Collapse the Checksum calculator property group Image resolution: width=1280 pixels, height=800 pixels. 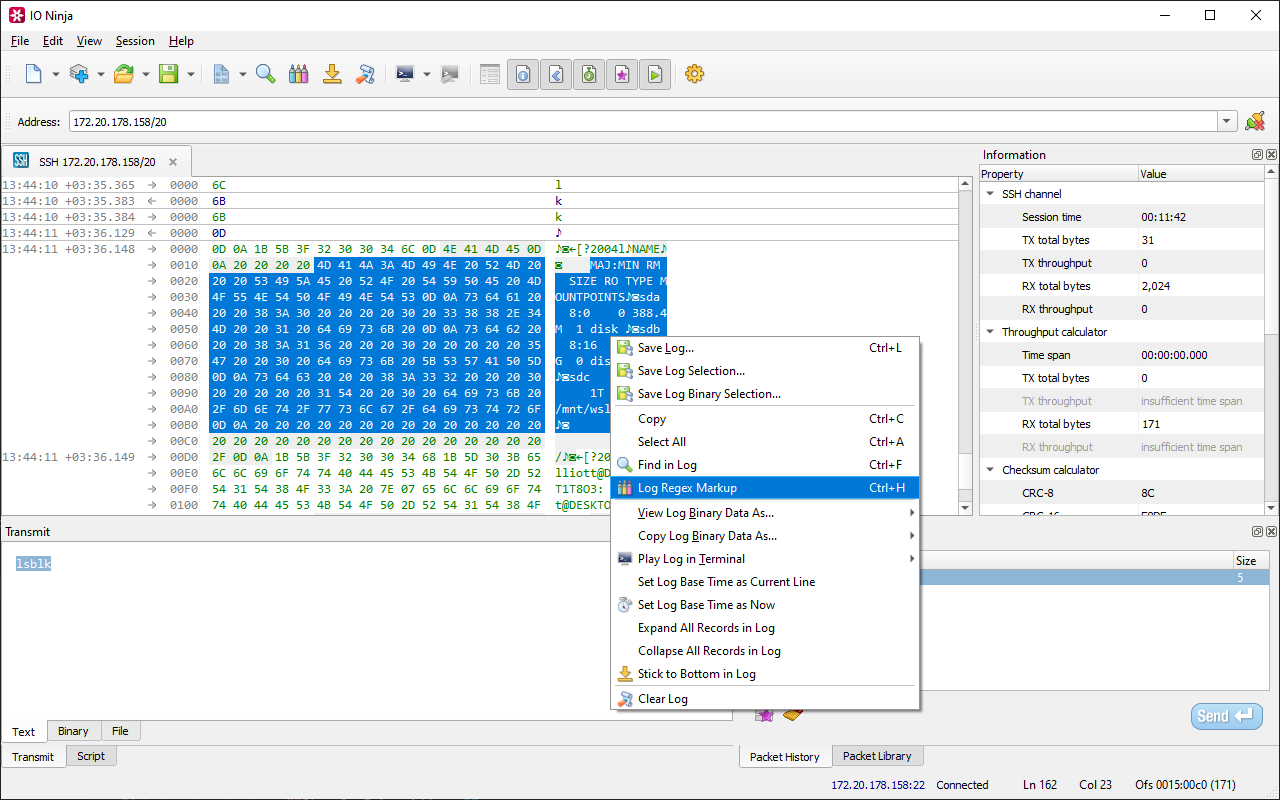point(990,470)
